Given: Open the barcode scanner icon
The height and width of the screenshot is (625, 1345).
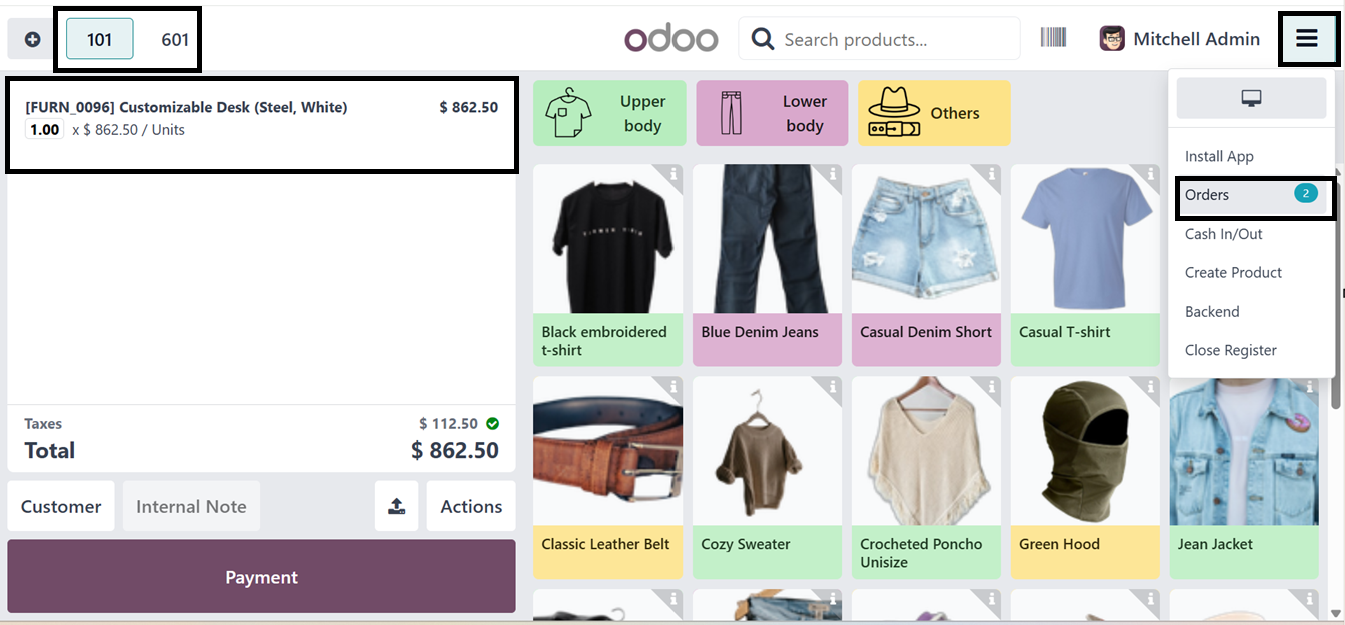Looking at the screenshot, I should (1053, 38).
